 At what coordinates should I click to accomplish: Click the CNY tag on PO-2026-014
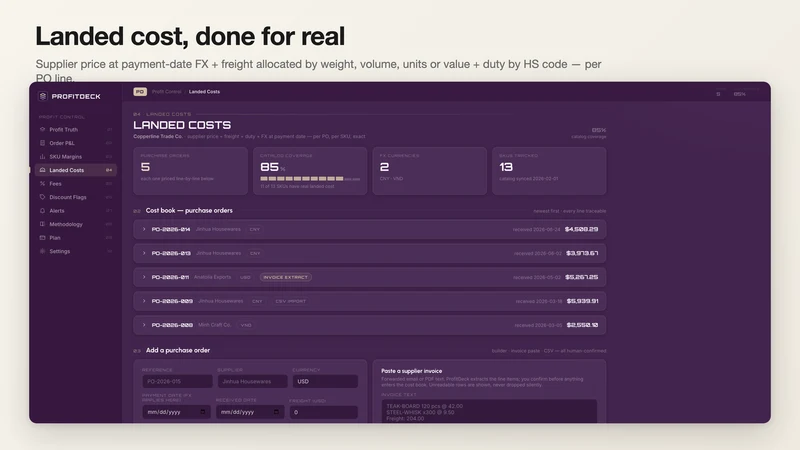point(255,229)
